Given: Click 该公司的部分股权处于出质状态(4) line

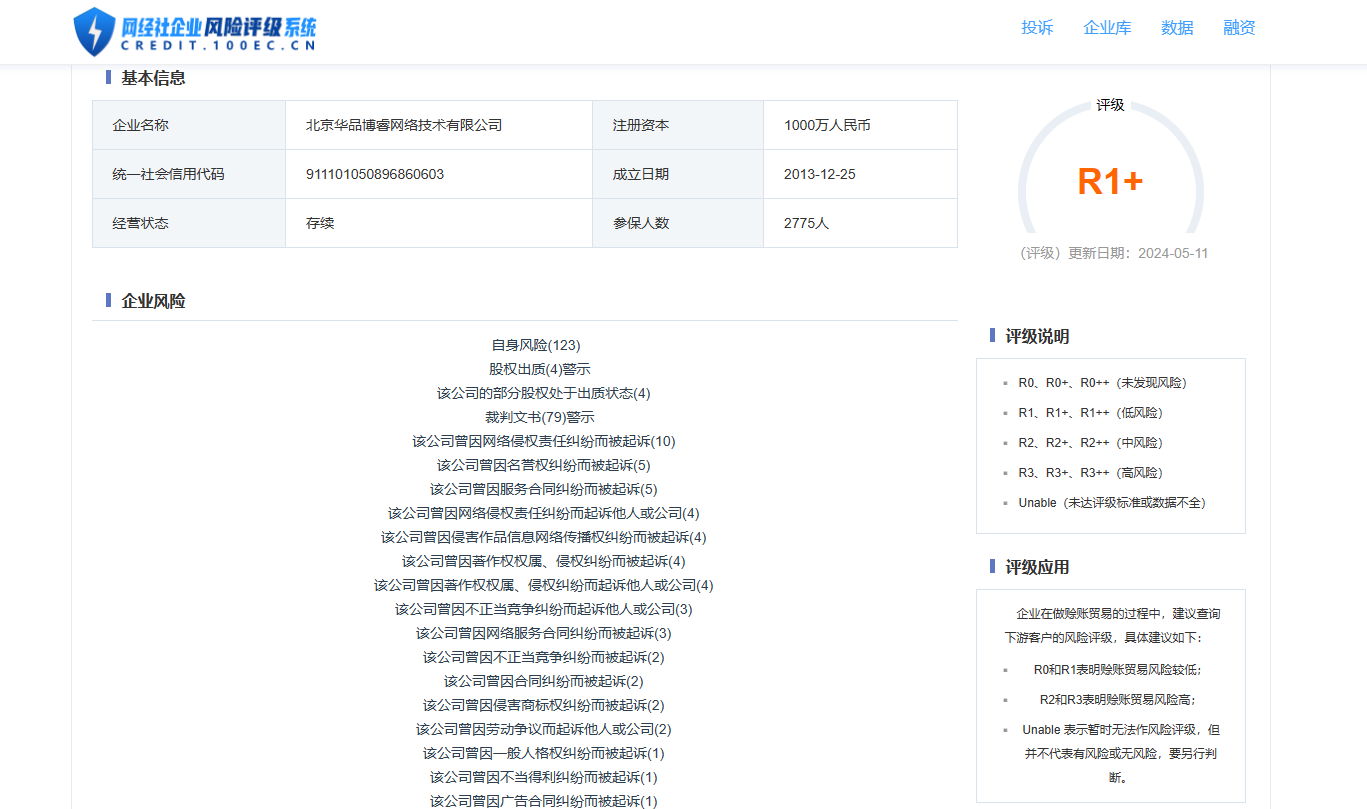Looking at the screenshot, I should point(544,393).
